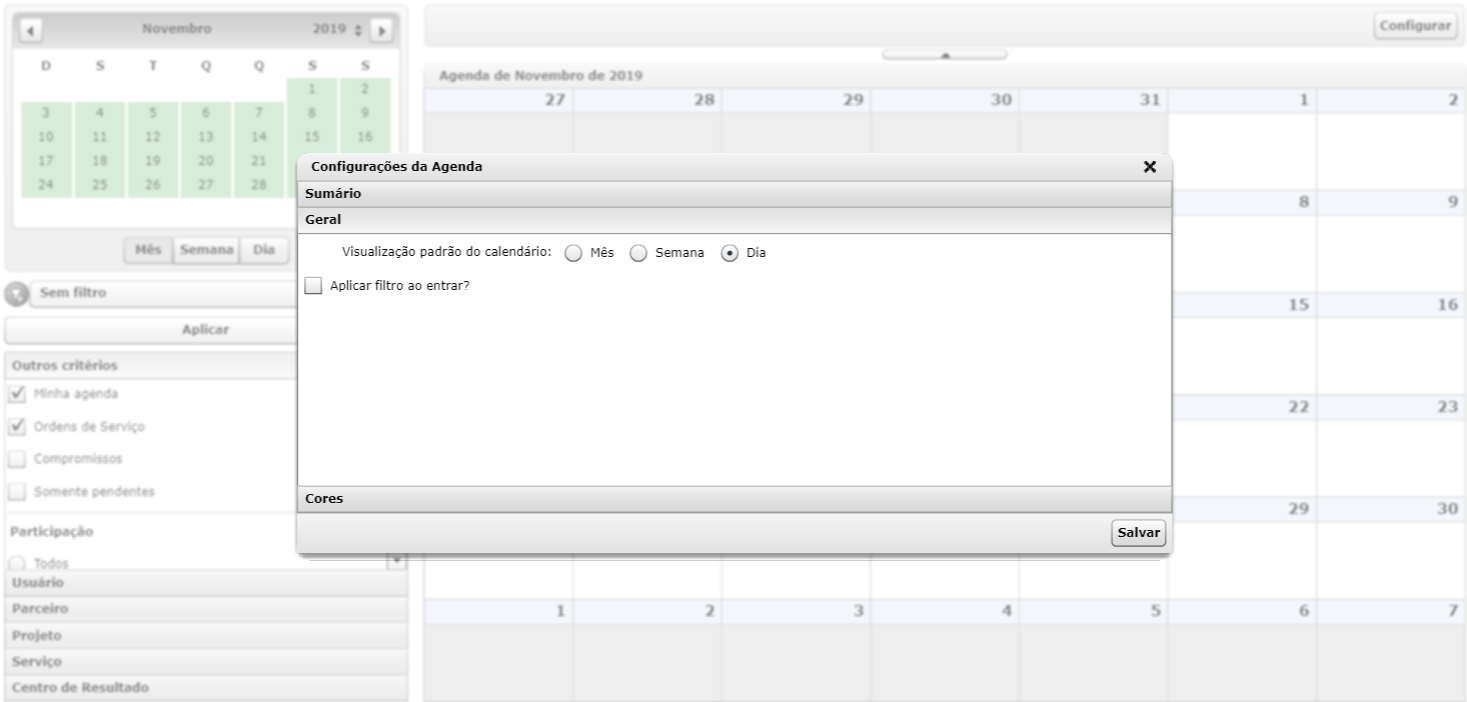Expand the Usuário filter section
The height and width of the screenshot is (702, 1467).
tap(207, 582)
